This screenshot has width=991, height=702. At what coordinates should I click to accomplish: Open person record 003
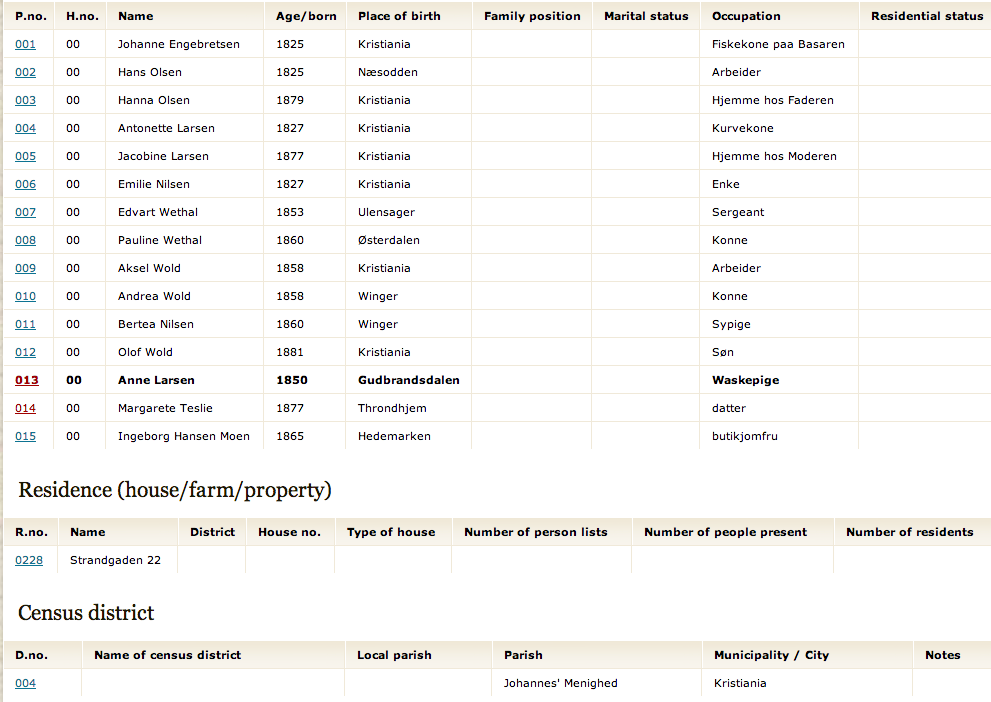click(x=25, y=100)
